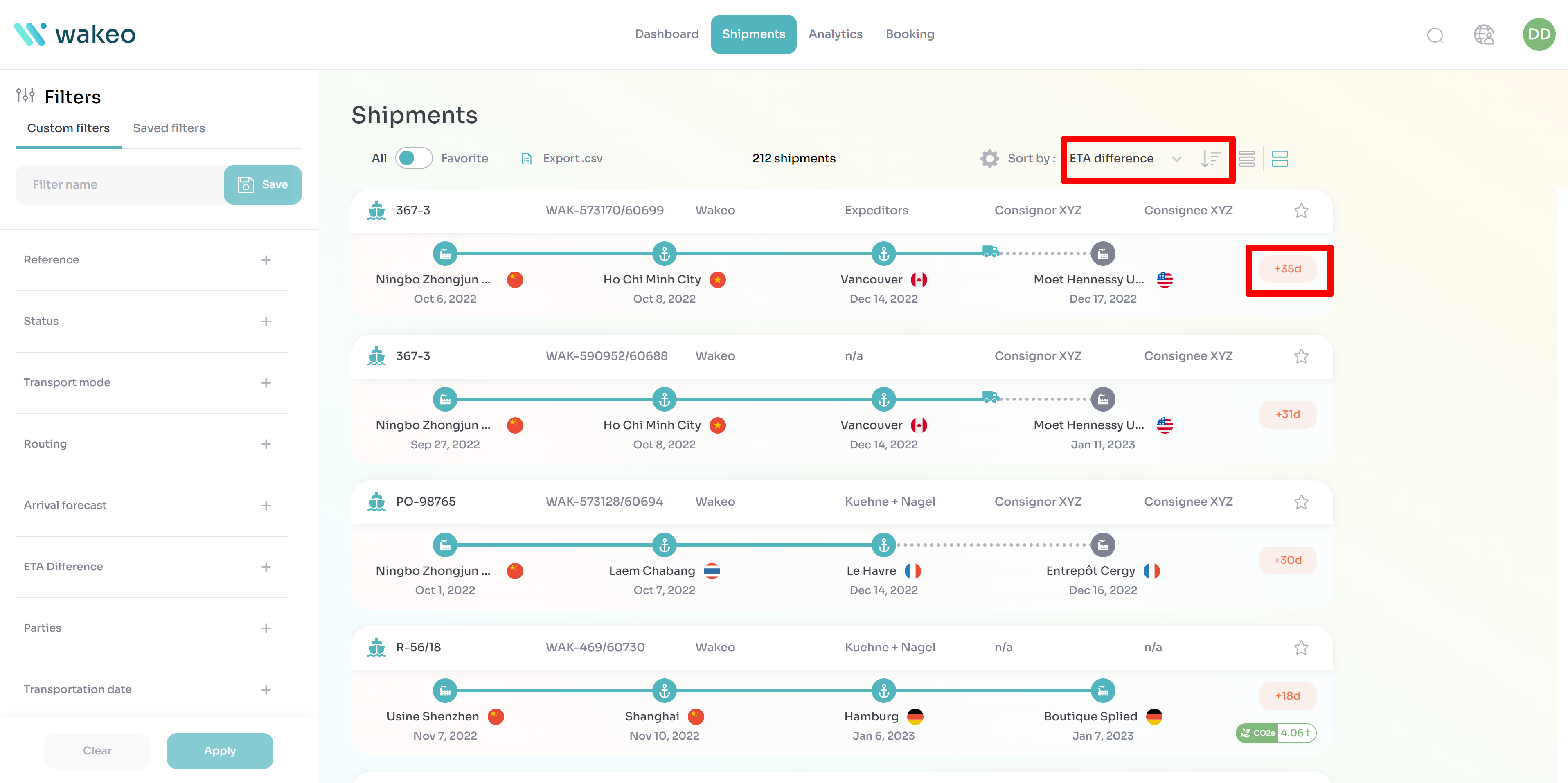Screen dimensions: 1568x783
Task: Open the Analytics tab
Action: pos(835,34)
